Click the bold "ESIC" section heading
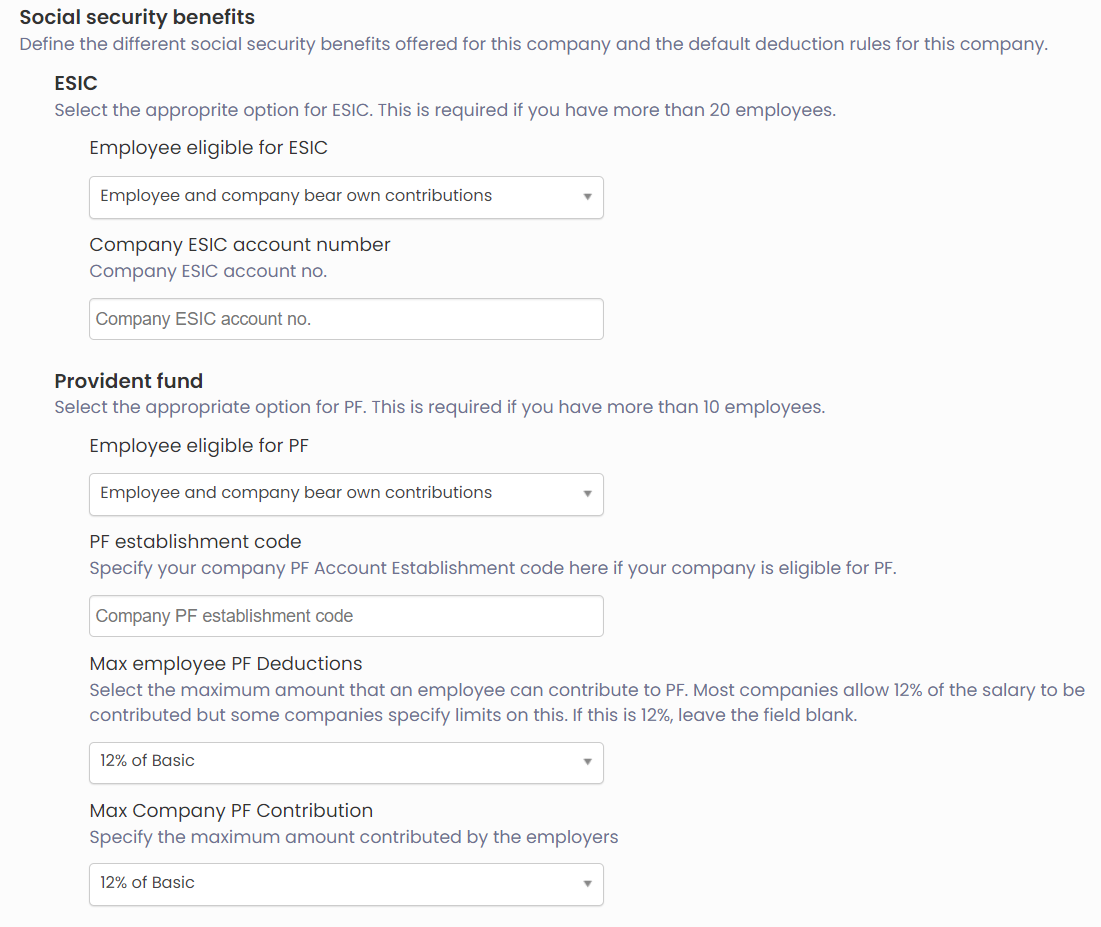 click(x=76, y=84)
